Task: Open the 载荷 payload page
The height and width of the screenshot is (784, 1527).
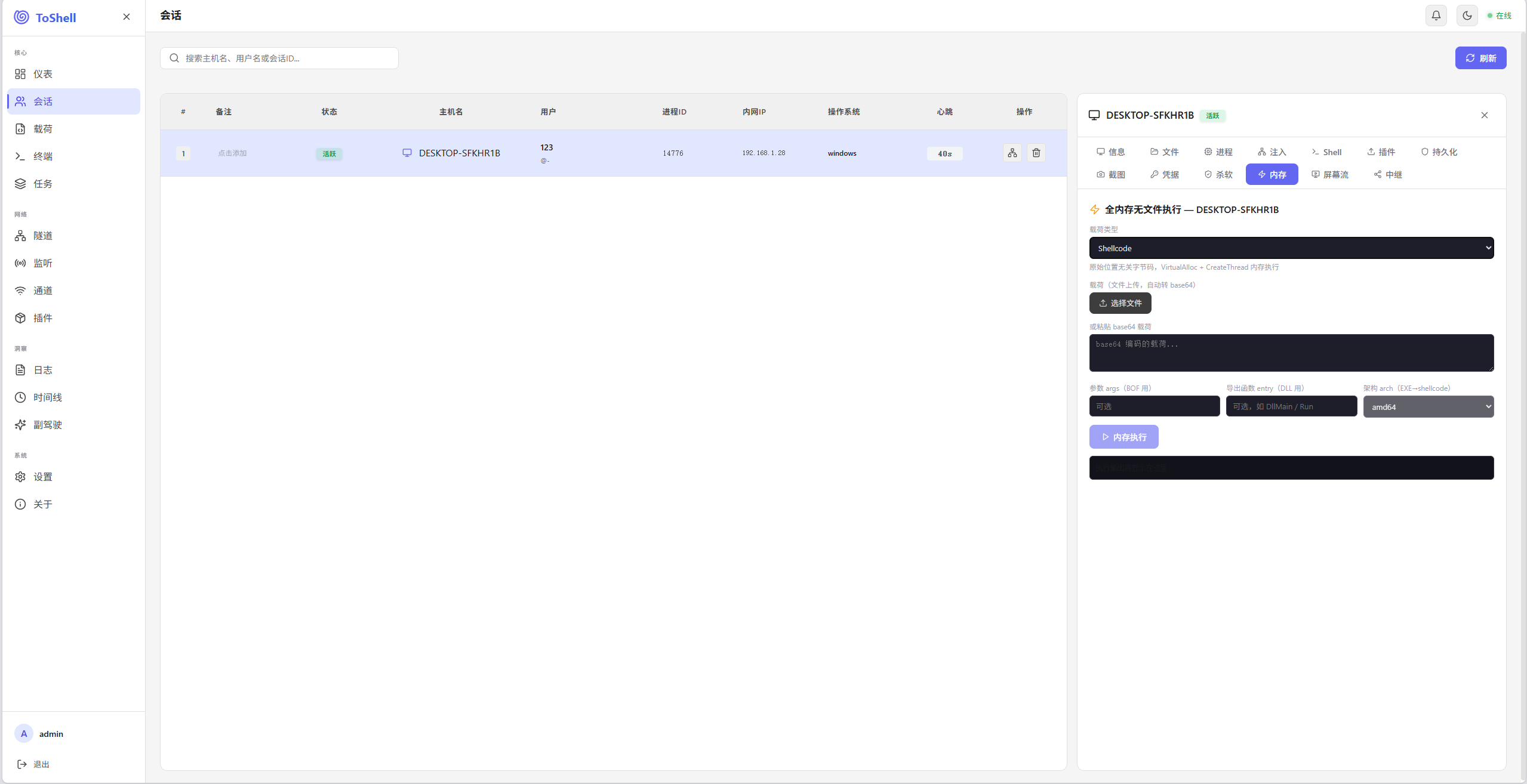Action: click(73, 129)
